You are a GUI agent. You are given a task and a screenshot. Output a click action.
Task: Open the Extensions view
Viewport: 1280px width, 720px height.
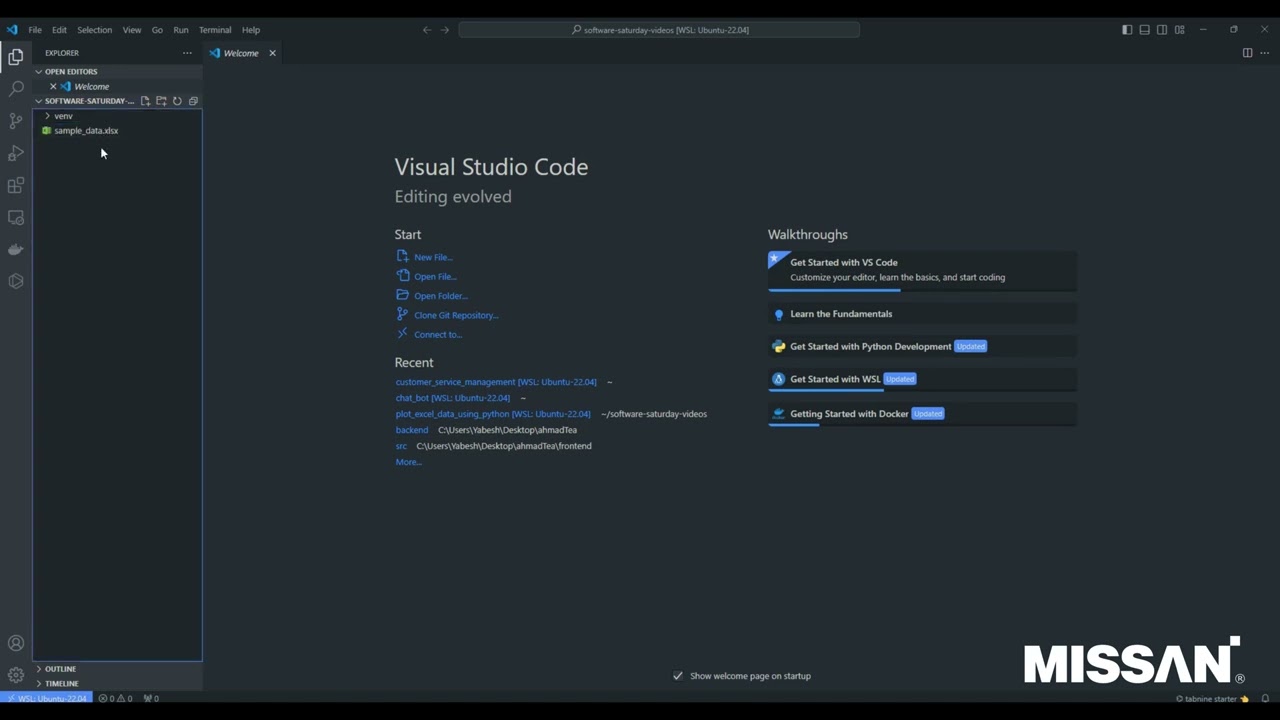tap(16, 185)
